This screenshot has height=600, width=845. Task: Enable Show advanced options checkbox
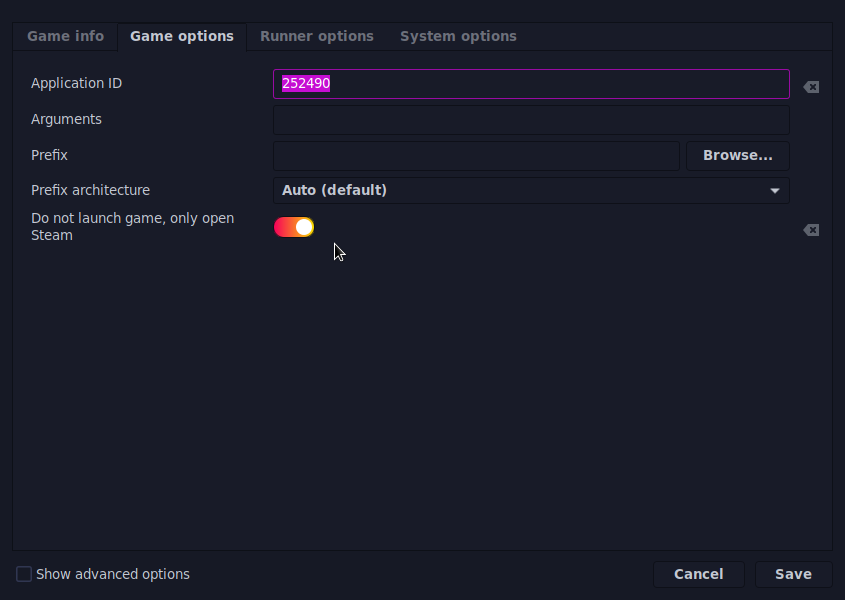[24, 574]
